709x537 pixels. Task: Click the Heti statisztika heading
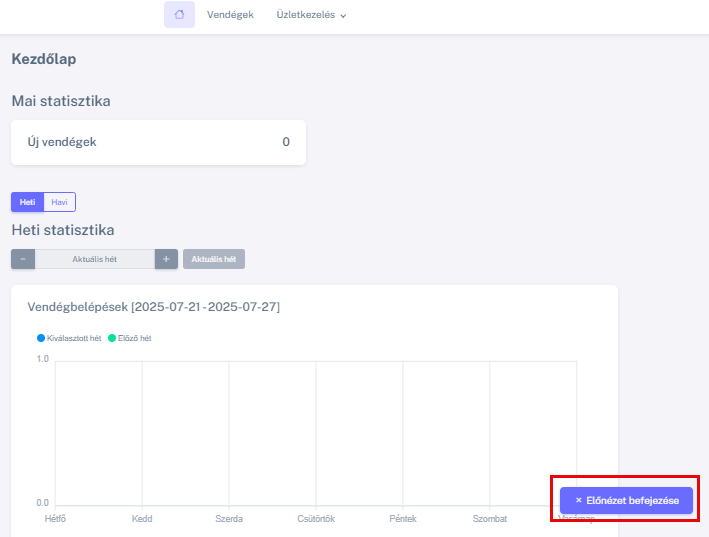pyautogui.click(x=63, y=230)
